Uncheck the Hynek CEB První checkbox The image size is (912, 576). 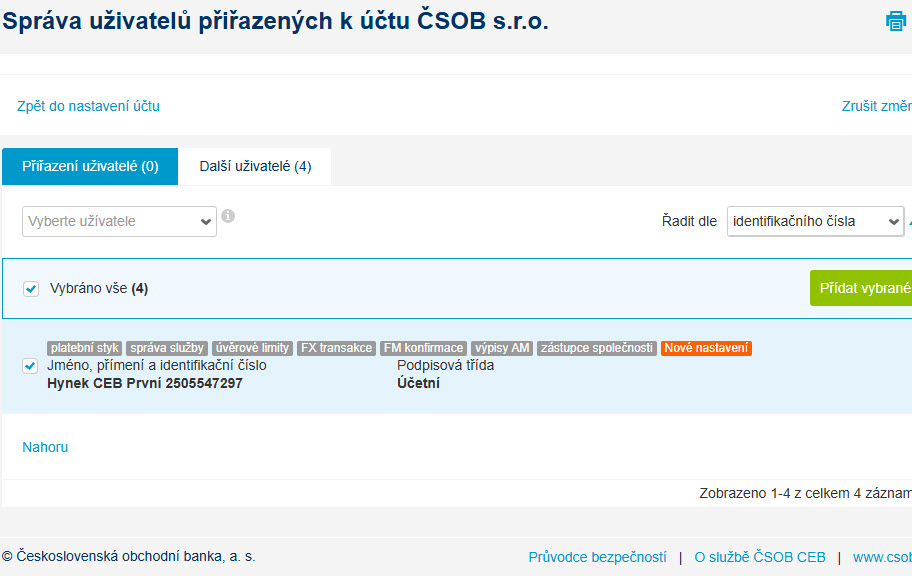[30, 366]
